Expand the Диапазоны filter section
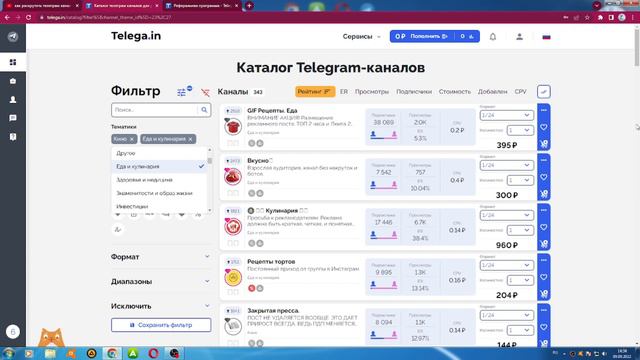Viewport: 640px width, 360px height. pos(161,282)
